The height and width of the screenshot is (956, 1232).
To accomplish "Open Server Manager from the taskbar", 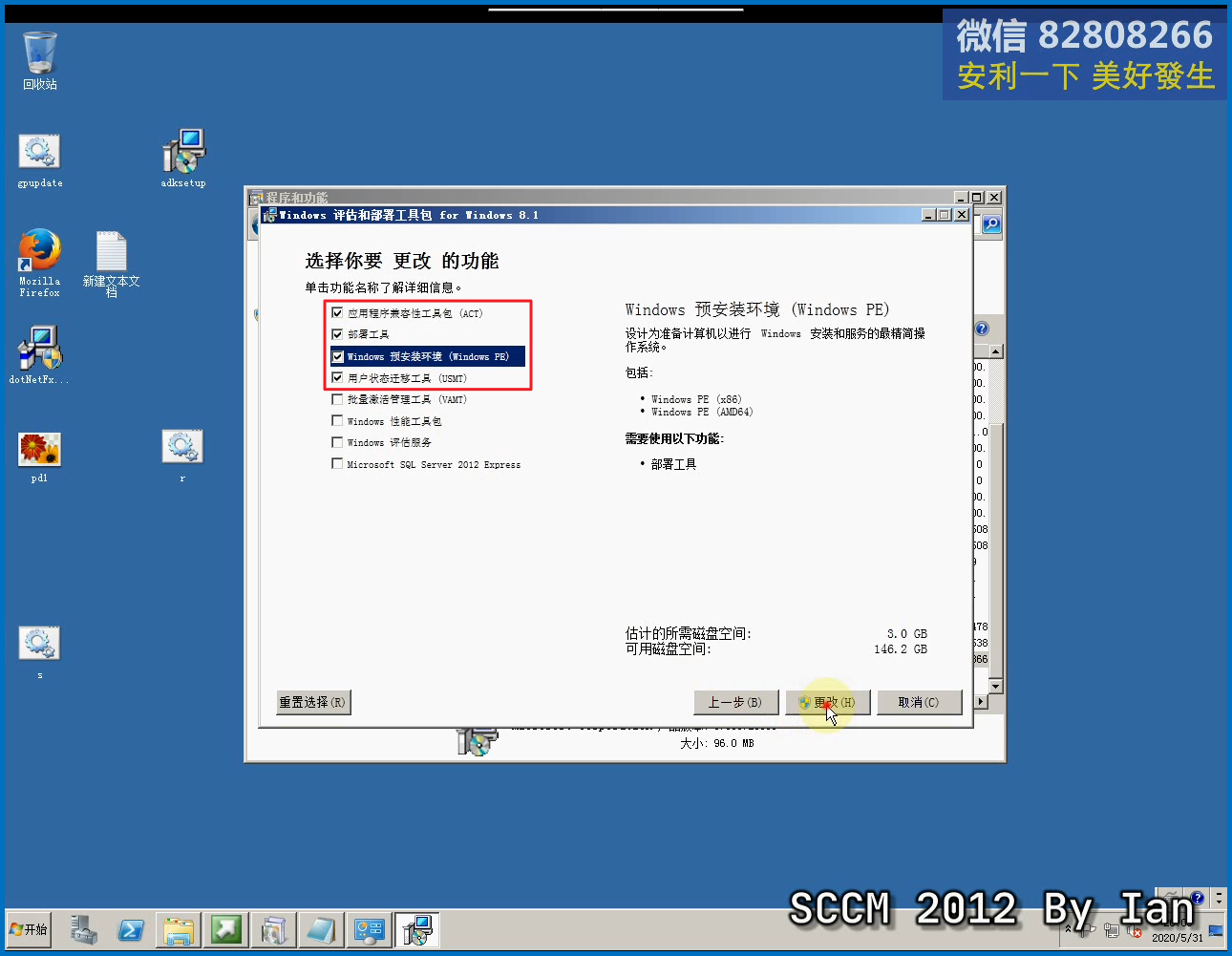I will pos(84,929).
